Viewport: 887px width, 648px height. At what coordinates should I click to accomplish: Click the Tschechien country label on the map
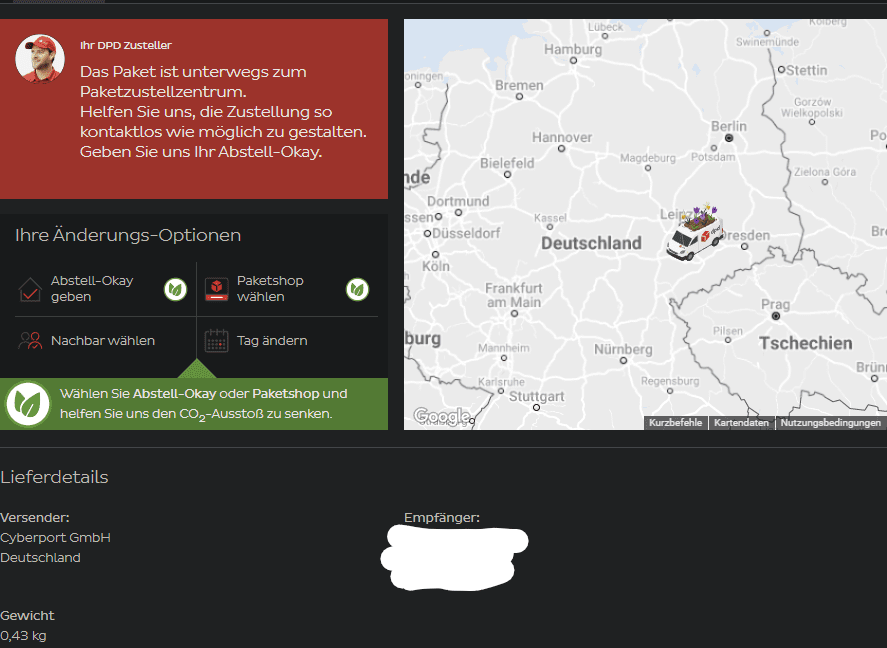click(x=806, y=343)
